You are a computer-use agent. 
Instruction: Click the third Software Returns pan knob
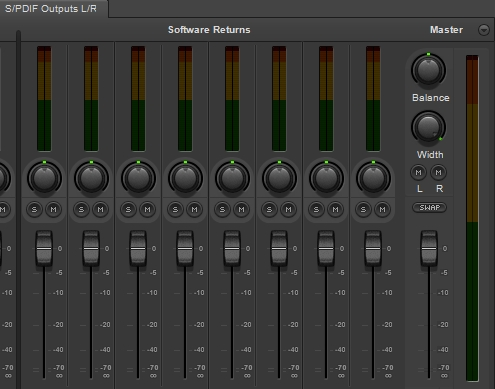(138, 178)
